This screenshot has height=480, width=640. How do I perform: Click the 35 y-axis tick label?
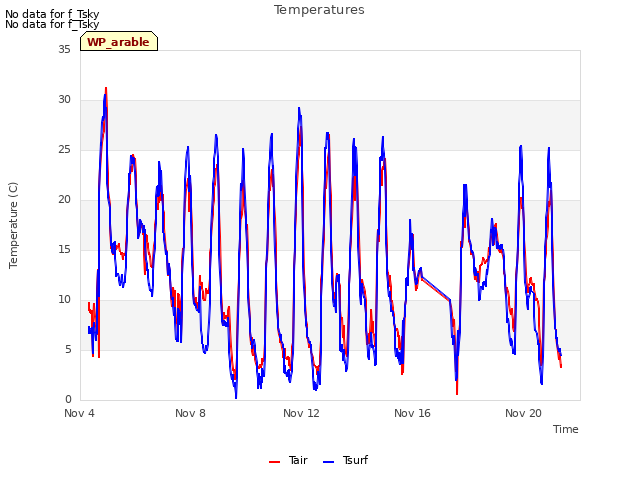point(64,49)
